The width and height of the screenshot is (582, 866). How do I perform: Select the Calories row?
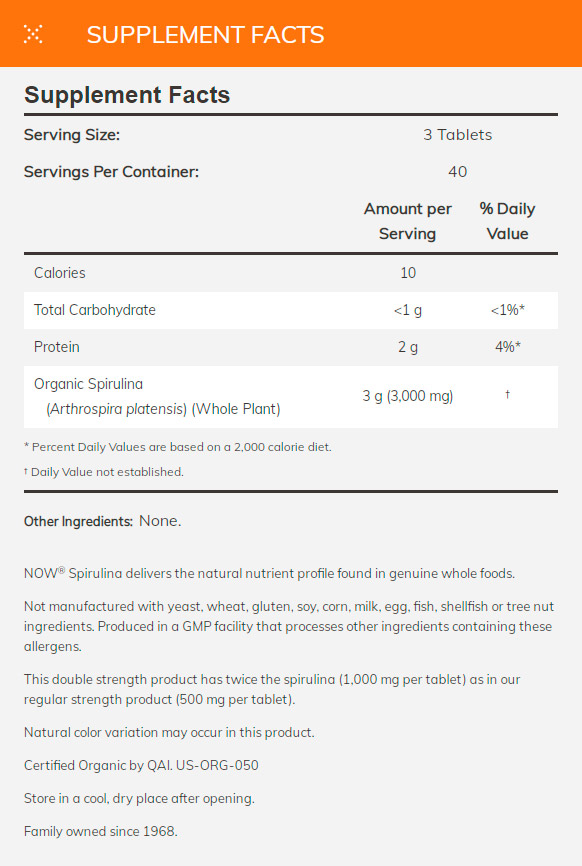(291, 273)
